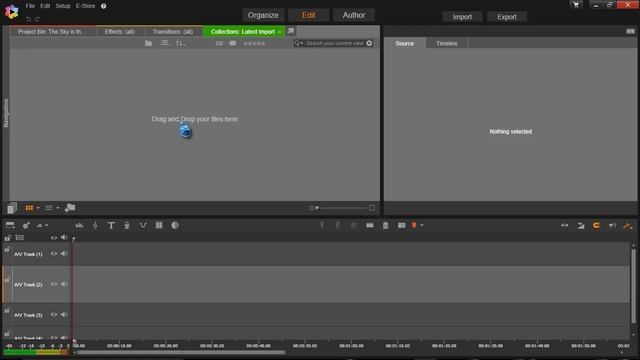Toggle the 3D filter in library
The width and height of the screenshot is (640, 360).
[219, 43]
